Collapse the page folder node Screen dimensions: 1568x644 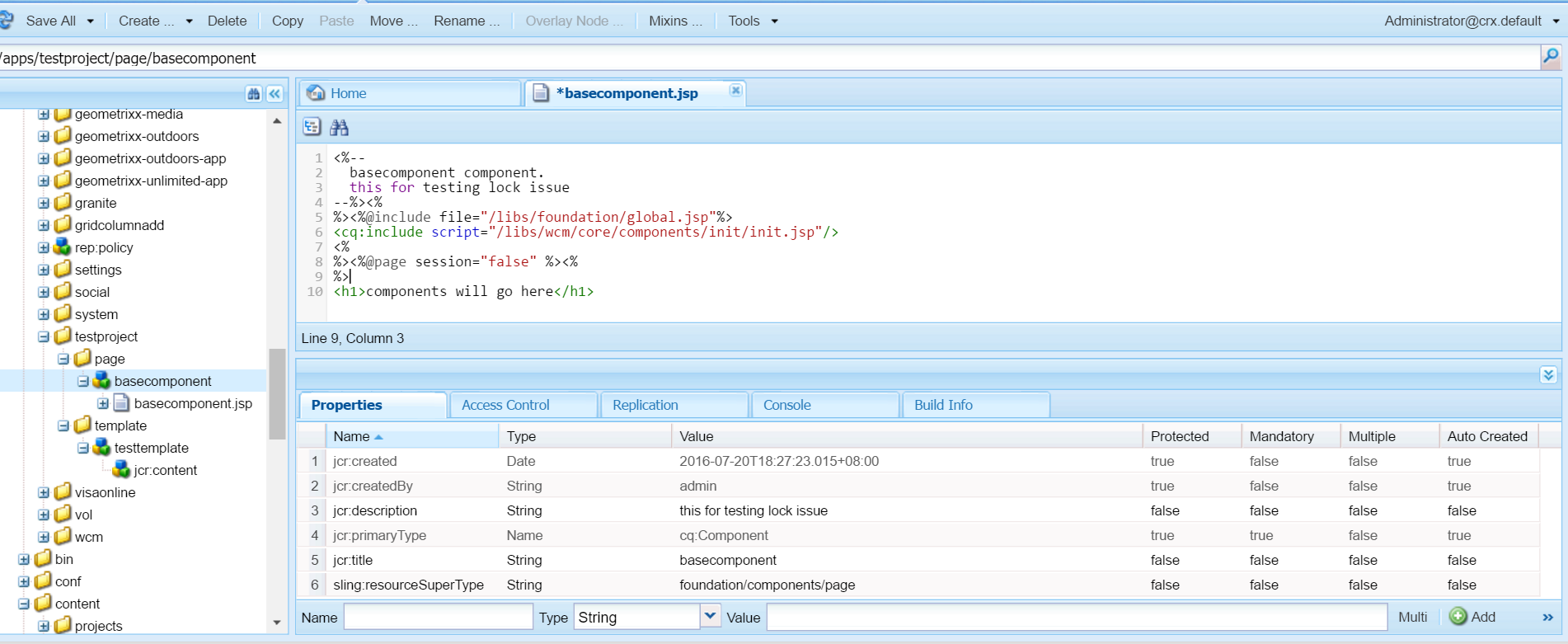tap(63, 359)
